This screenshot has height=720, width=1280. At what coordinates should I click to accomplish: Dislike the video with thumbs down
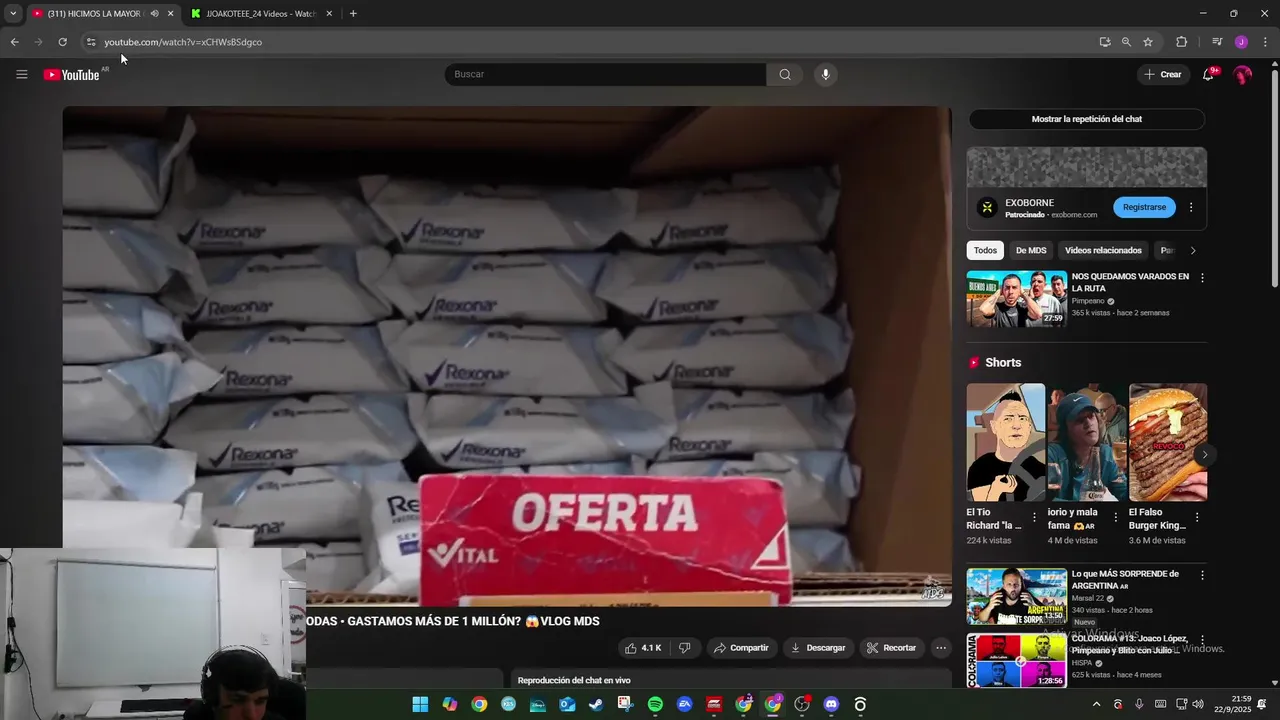point(685,648)
